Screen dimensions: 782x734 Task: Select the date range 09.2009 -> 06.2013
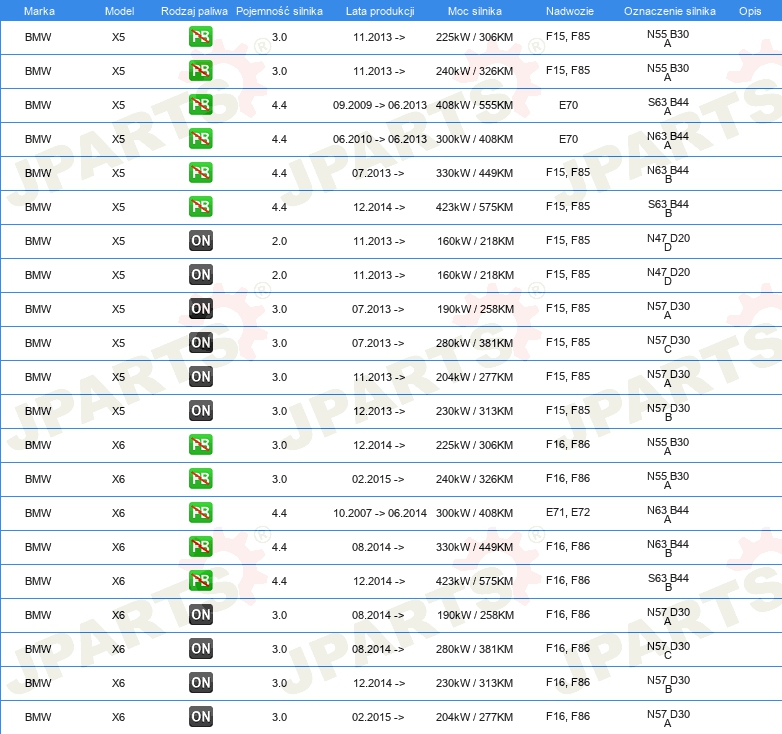click(x=380, y=105)
